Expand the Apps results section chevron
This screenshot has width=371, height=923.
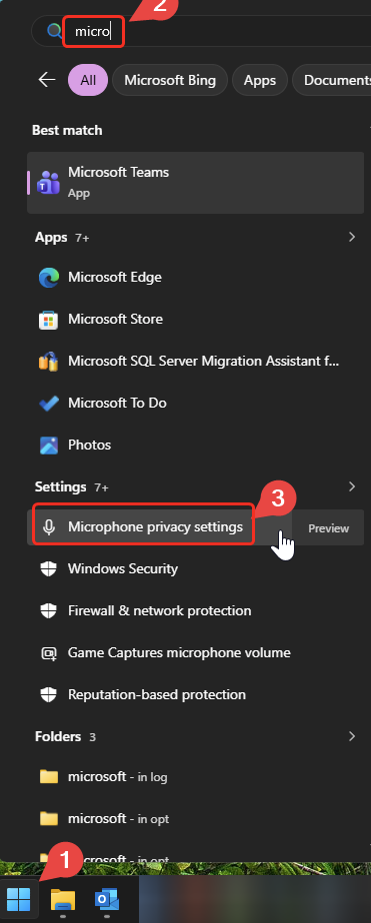click(x=352, y=237)
